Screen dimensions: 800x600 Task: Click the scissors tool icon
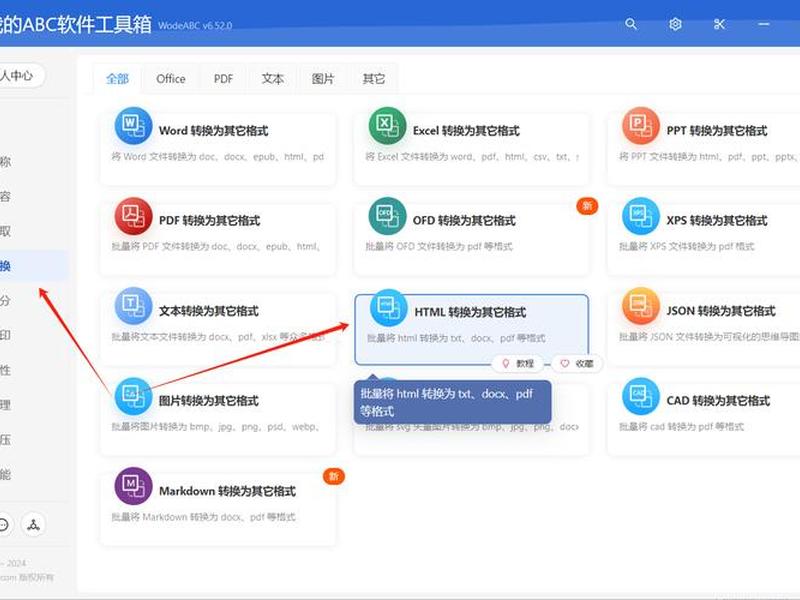coord(719,24)
